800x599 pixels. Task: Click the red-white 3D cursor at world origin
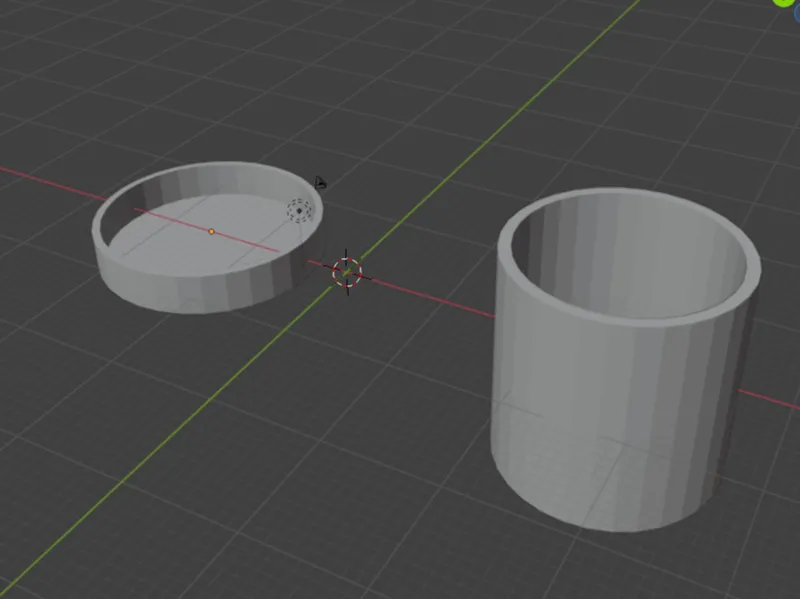tap(347, 272)
